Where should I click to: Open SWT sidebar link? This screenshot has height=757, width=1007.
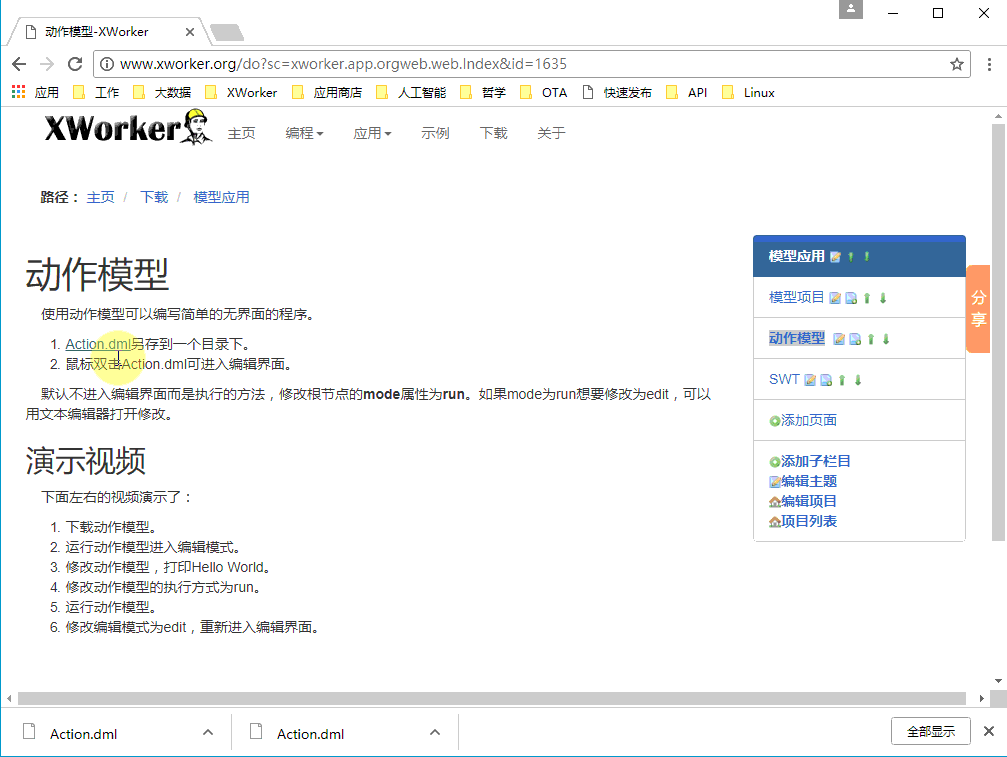point(784,379)
